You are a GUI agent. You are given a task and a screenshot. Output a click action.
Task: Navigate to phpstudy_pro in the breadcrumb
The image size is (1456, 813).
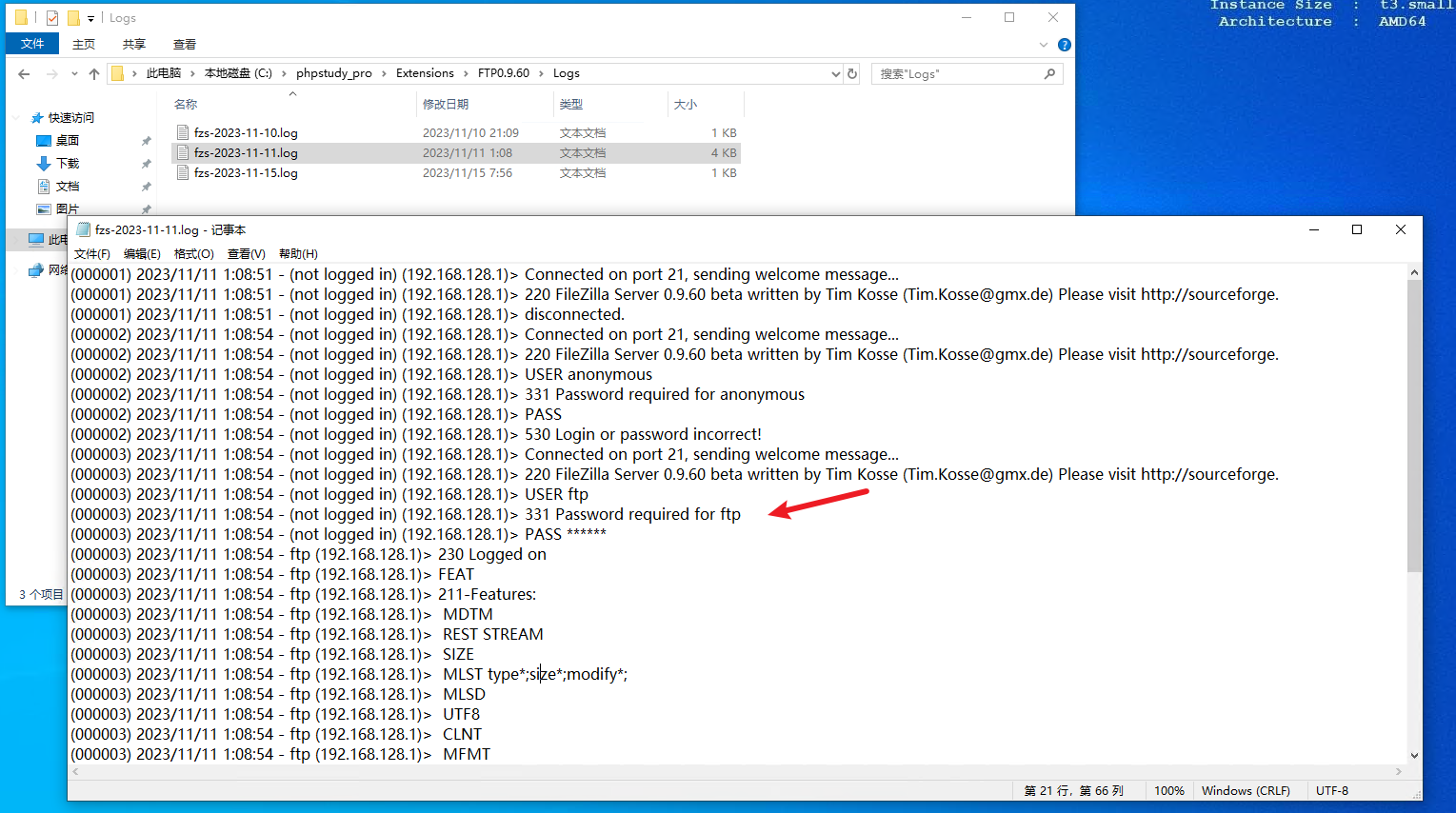(334, 73)
